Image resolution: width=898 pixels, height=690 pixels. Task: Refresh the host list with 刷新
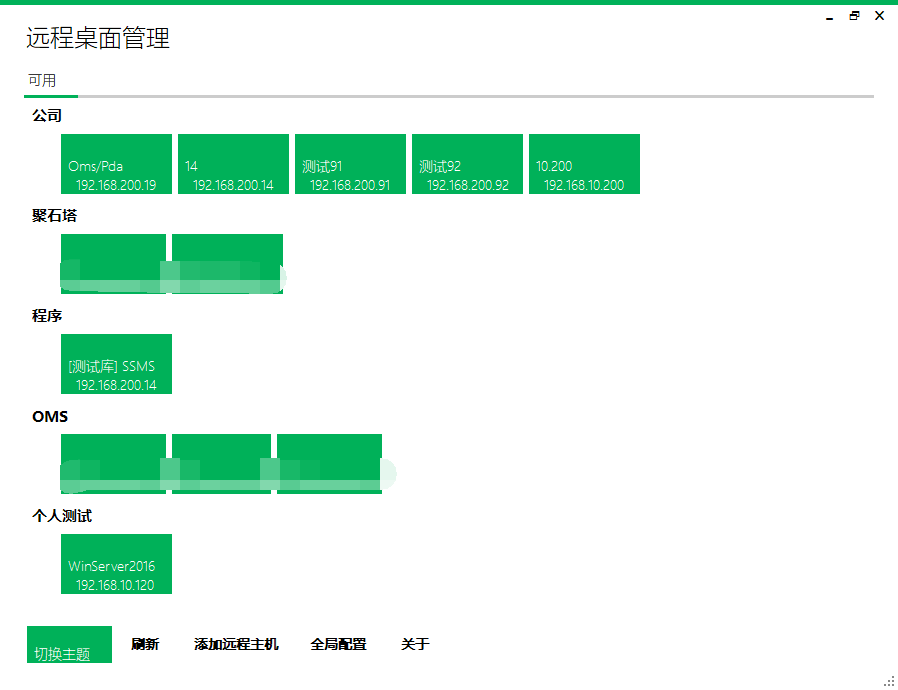(146, 644)
